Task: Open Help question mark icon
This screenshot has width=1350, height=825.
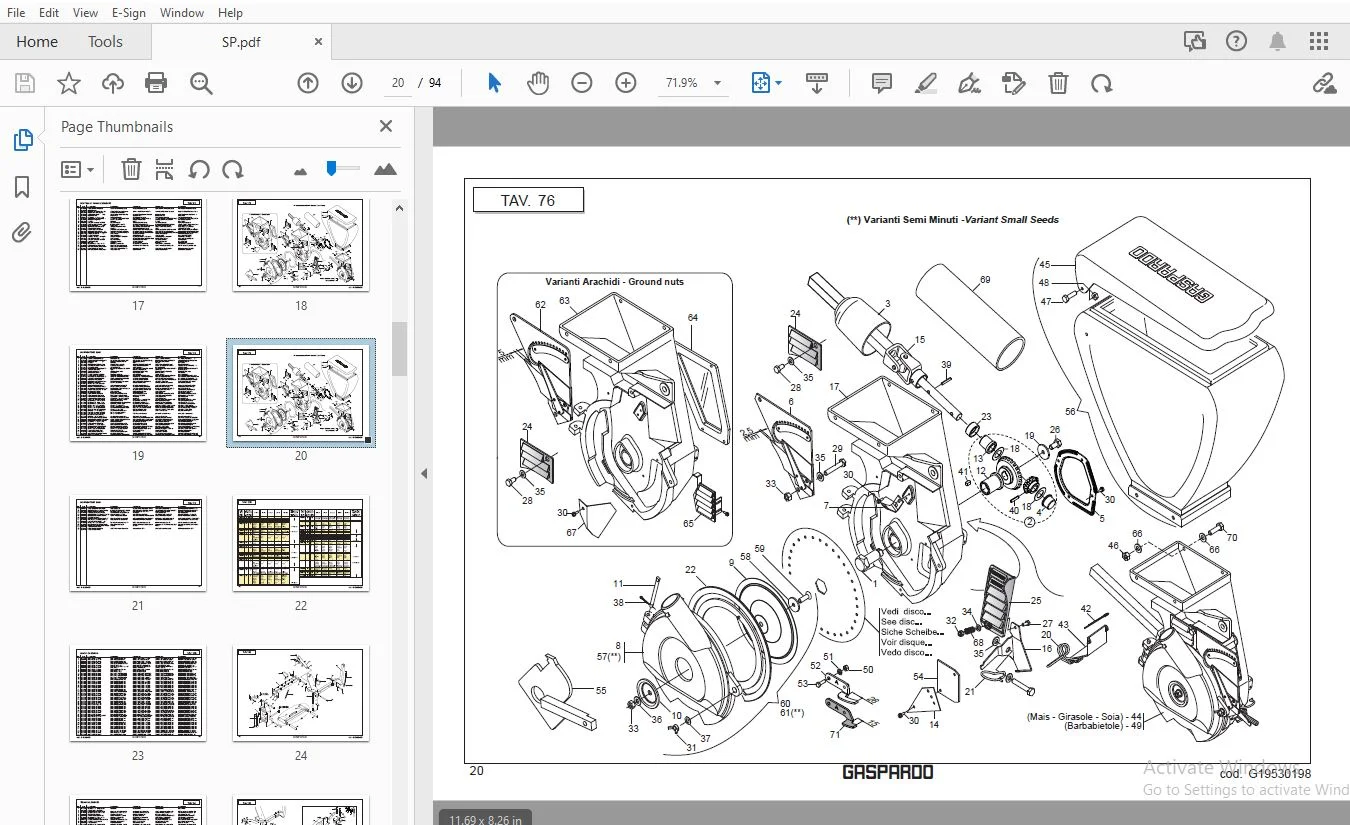Action: [x=1237, y=41]
